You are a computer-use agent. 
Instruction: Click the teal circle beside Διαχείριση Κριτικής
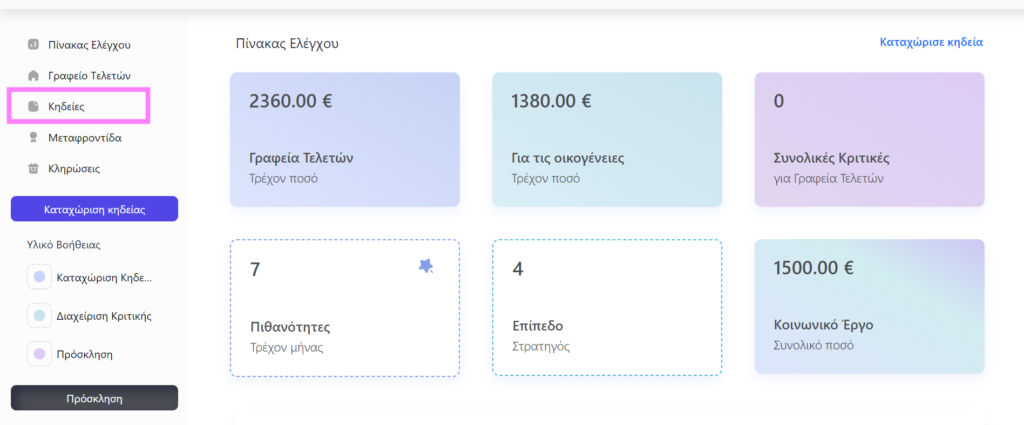pyautogui.click(x=39, y=316)
